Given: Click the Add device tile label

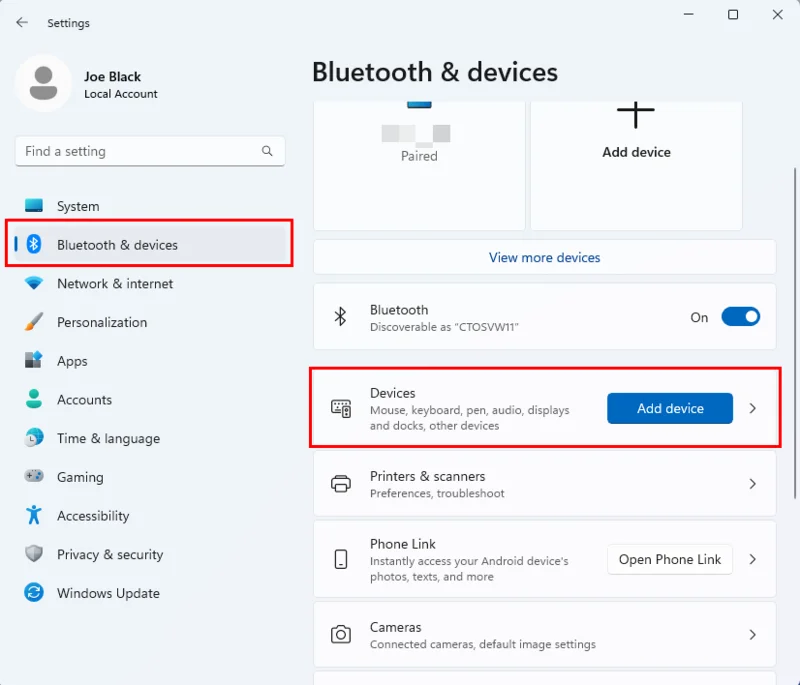Looking at the screenshot, I should pyautogui.click(x=636, y=152).
